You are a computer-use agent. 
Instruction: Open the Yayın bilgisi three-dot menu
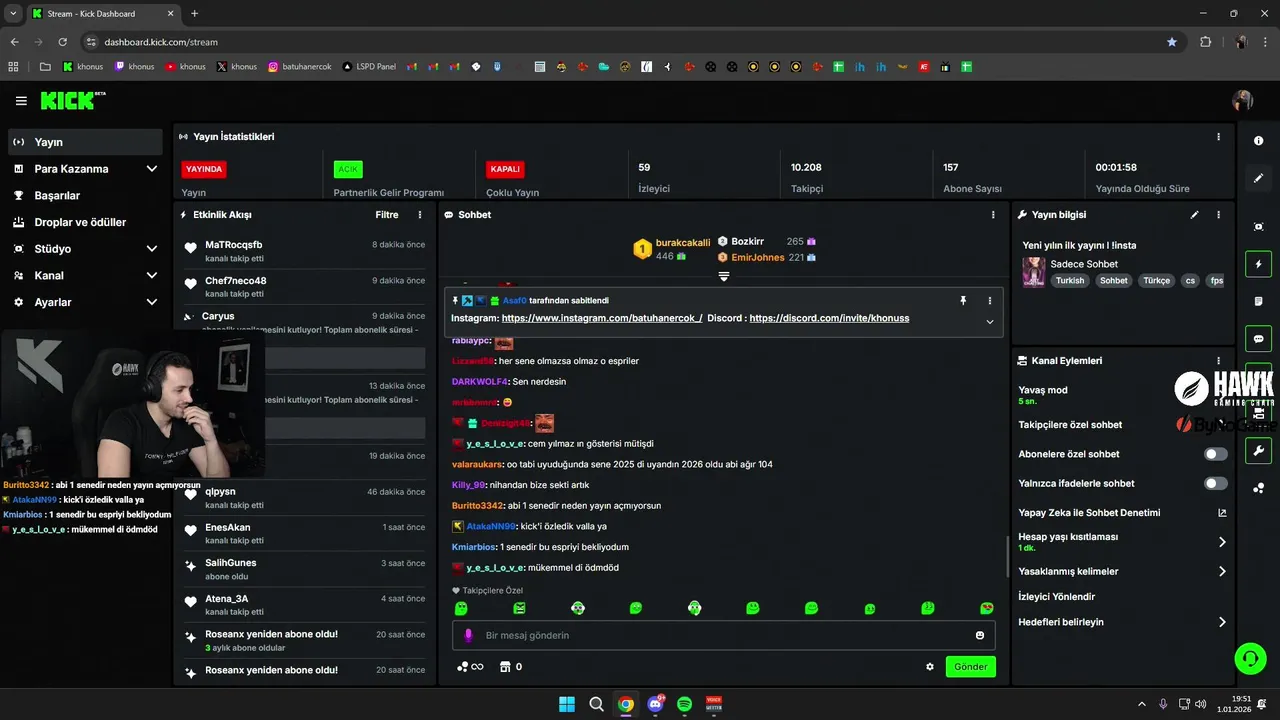tap(1218, 215)
